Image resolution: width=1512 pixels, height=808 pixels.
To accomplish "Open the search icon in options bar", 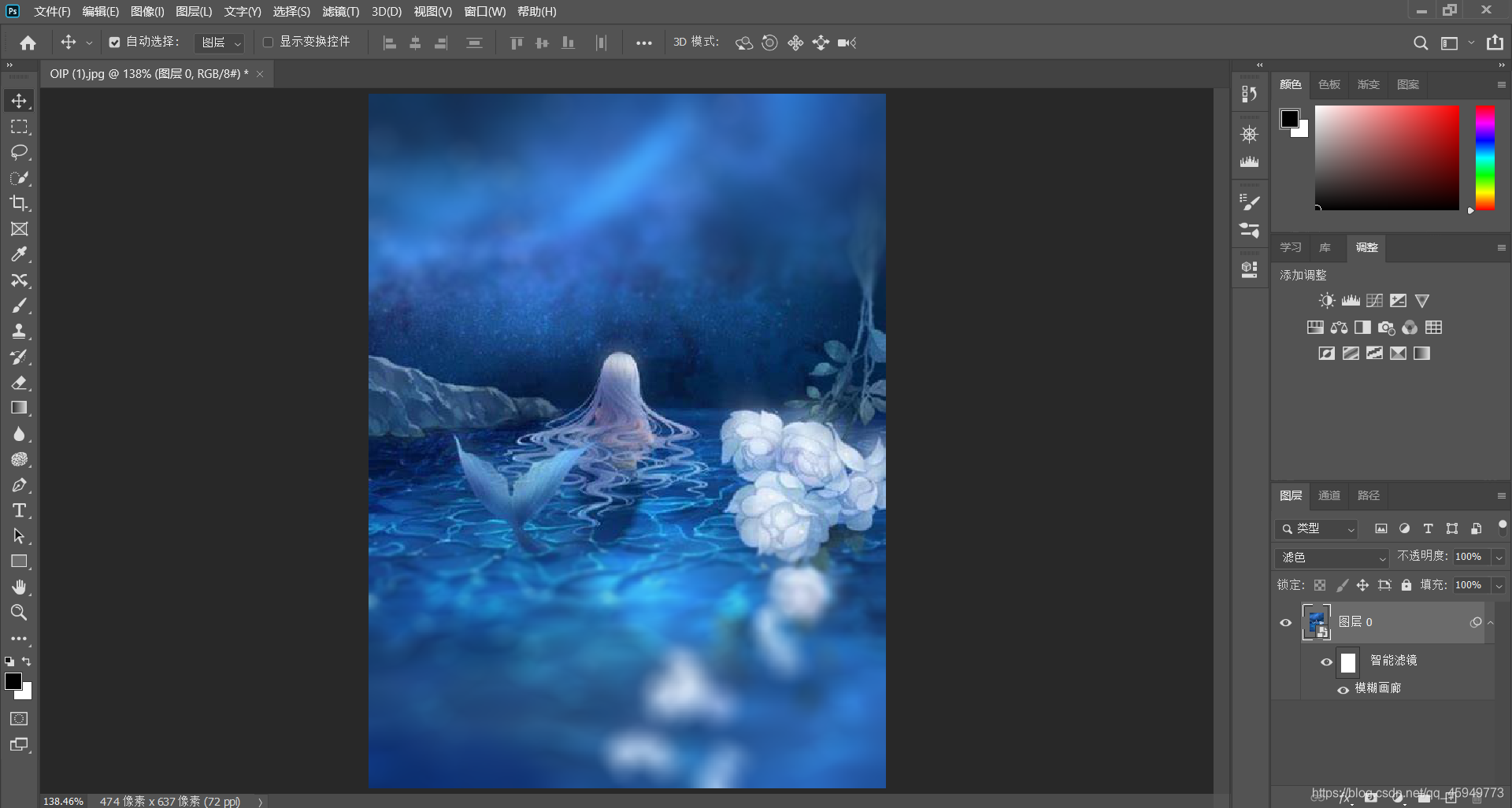I will 1421,43.
